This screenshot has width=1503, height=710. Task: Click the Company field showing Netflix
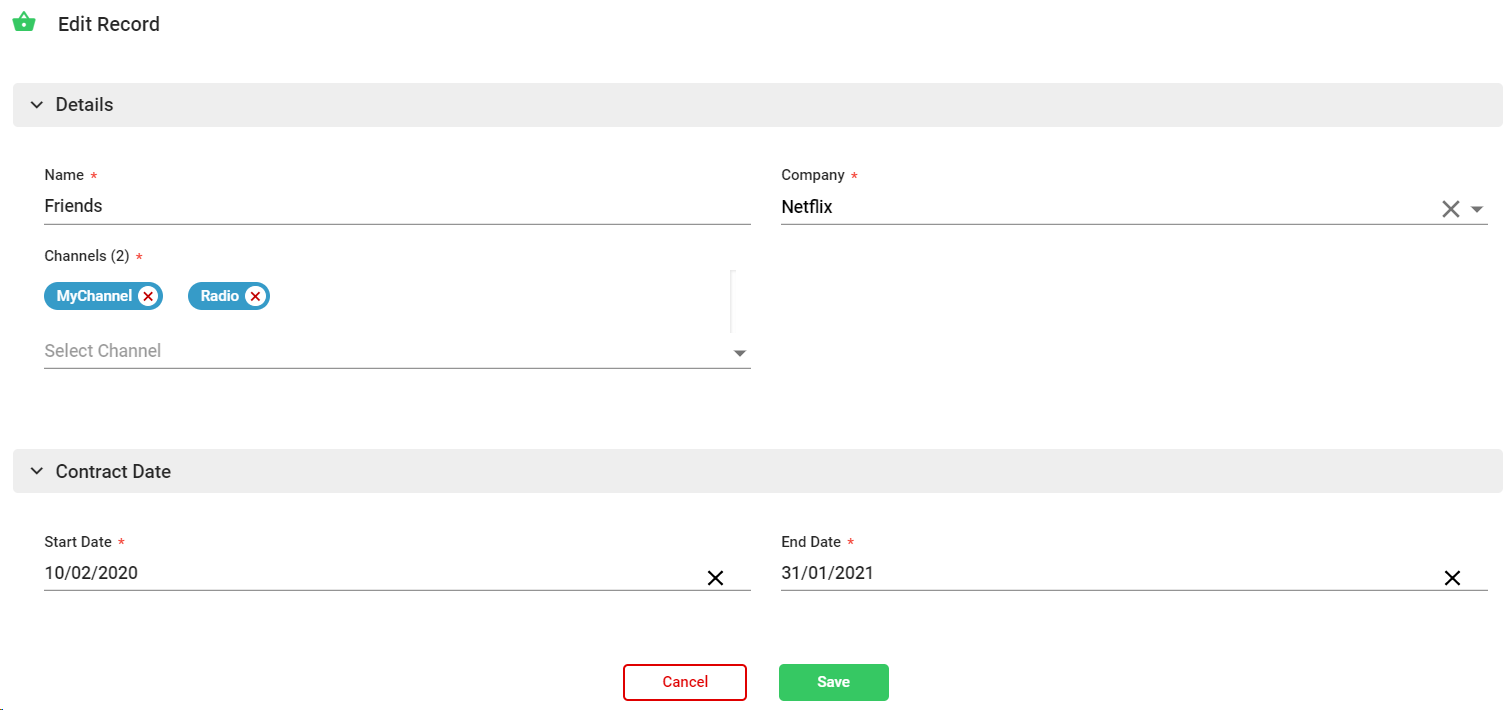click(1100, 208)
